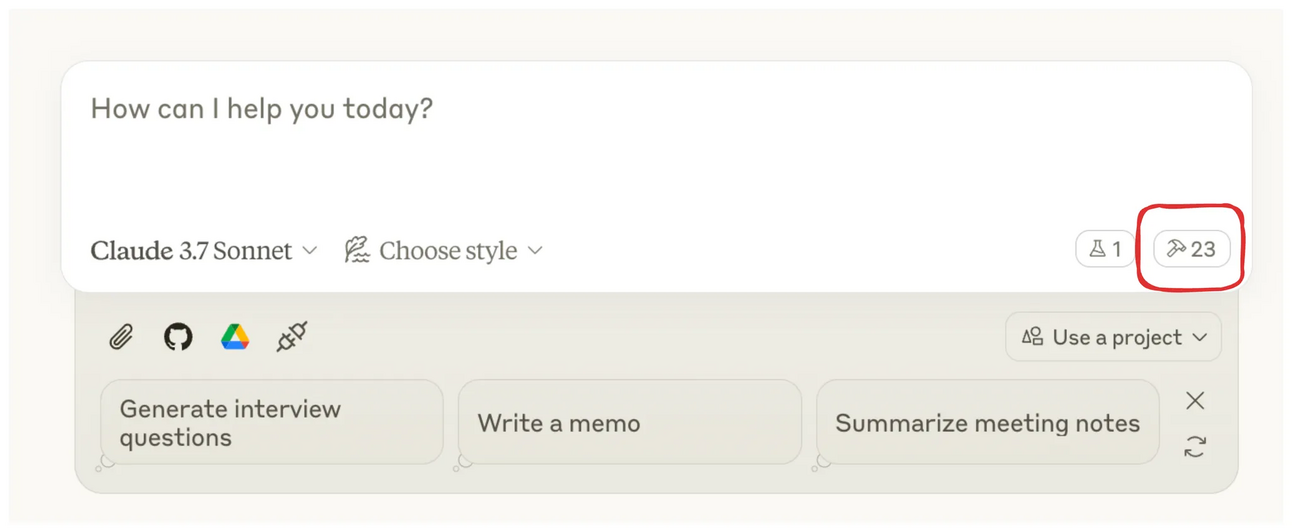
Task: Open the hammer tools icon showing 23
Action: point(1191,249)
